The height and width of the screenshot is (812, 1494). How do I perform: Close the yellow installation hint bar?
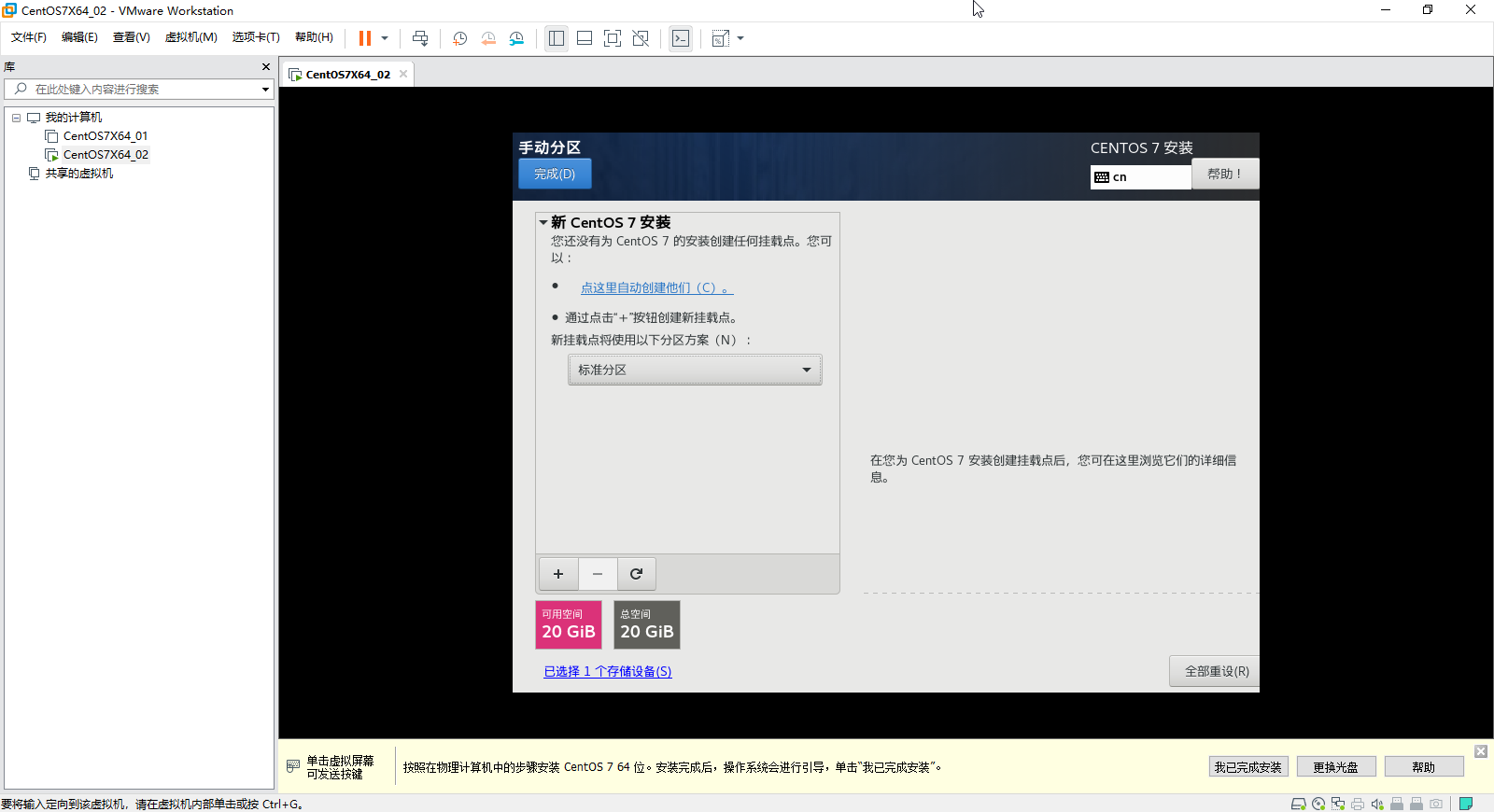1481,751
